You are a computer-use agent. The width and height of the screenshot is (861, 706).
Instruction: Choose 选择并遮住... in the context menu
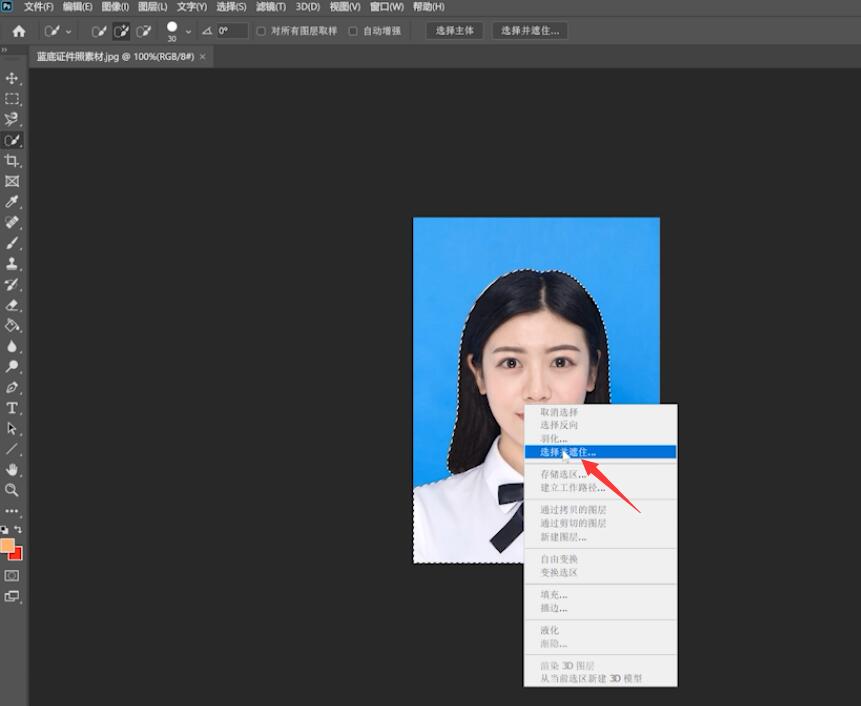tap(600, 452)
